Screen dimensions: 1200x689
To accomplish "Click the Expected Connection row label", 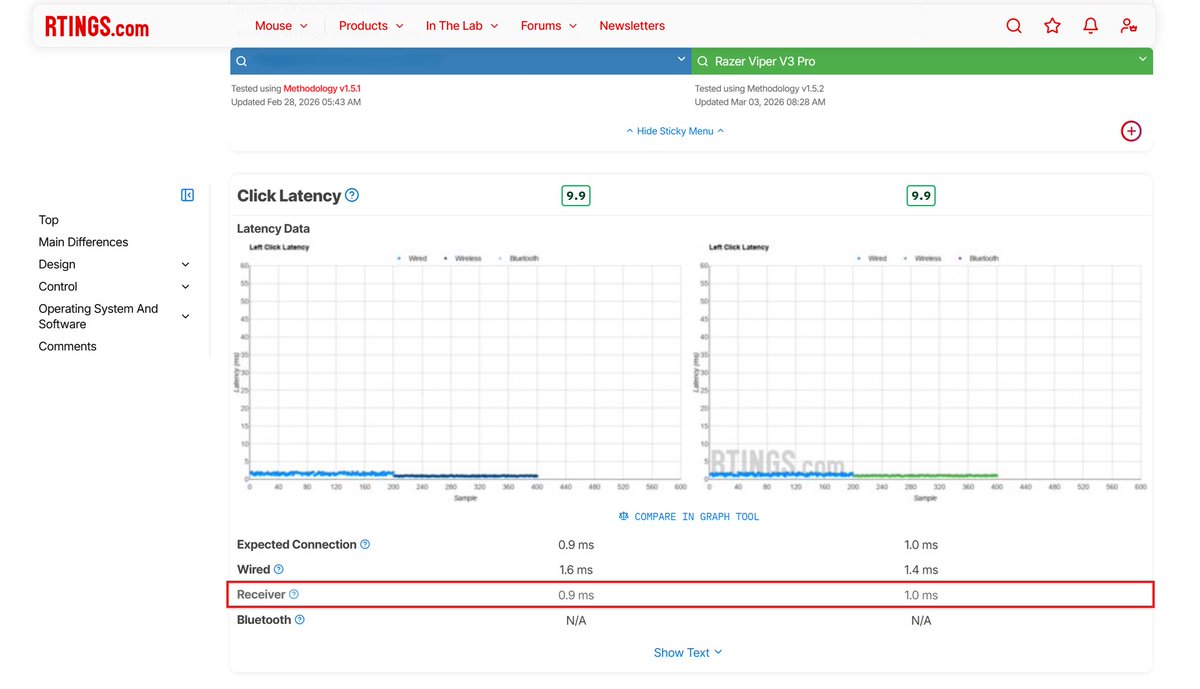I will click(297, 545).
